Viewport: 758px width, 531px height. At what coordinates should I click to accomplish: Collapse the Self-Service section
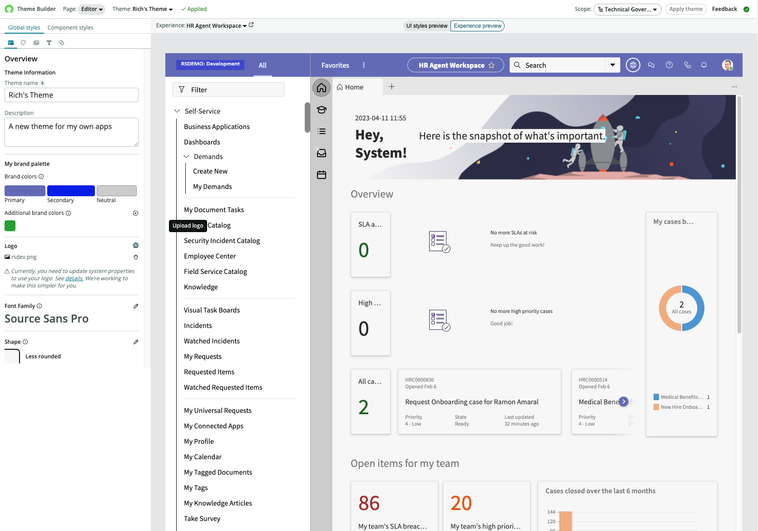[177, 111]
